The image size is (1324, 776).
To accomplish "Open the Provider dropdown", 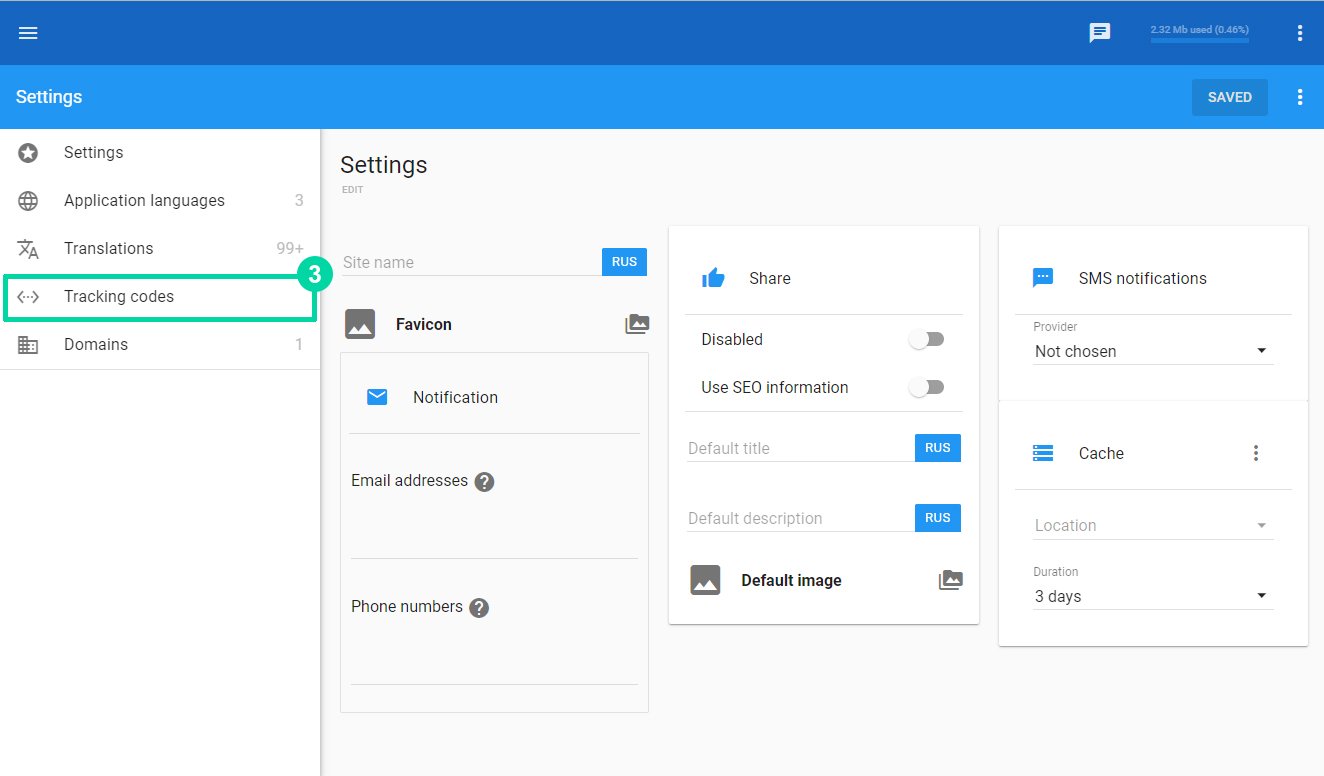I will coord(1153,351).
